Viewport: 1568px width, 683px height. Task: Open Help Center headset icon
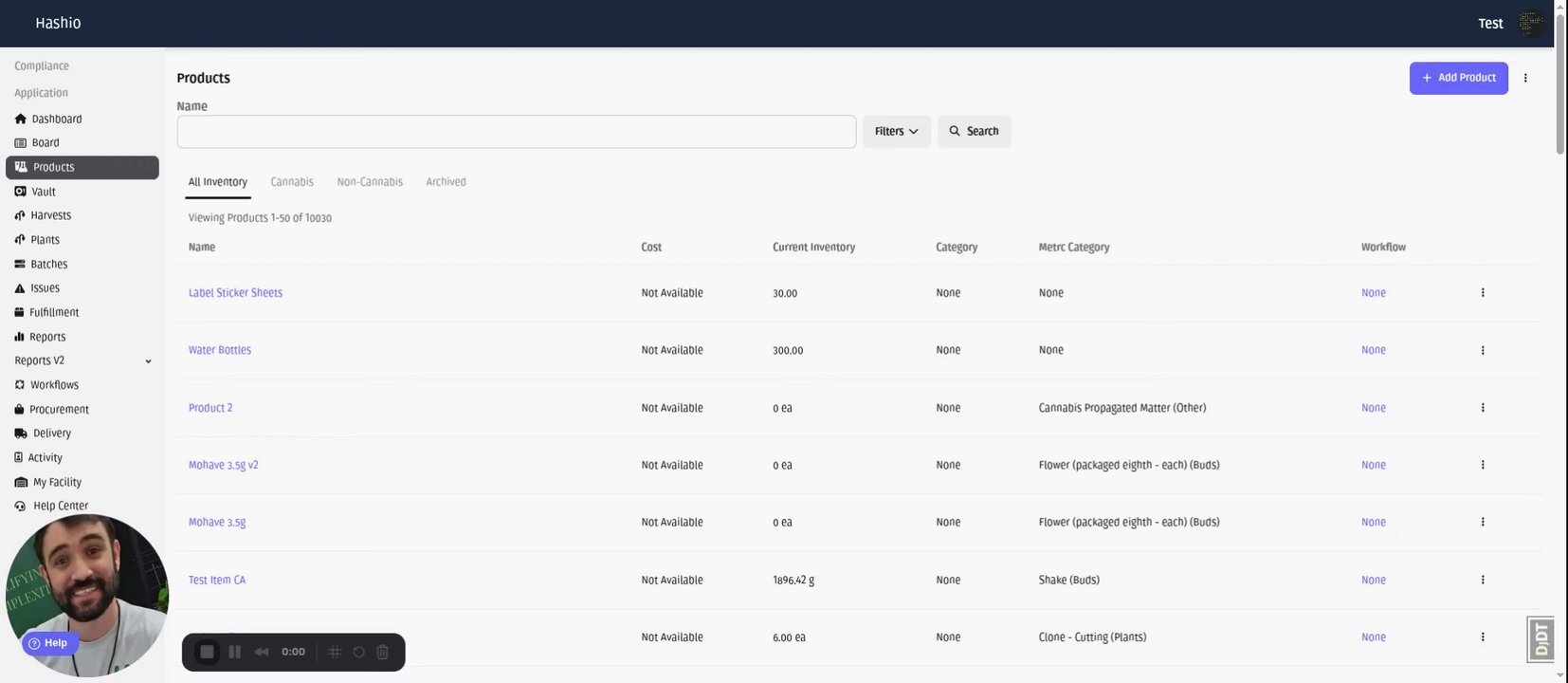coord(20,506)
